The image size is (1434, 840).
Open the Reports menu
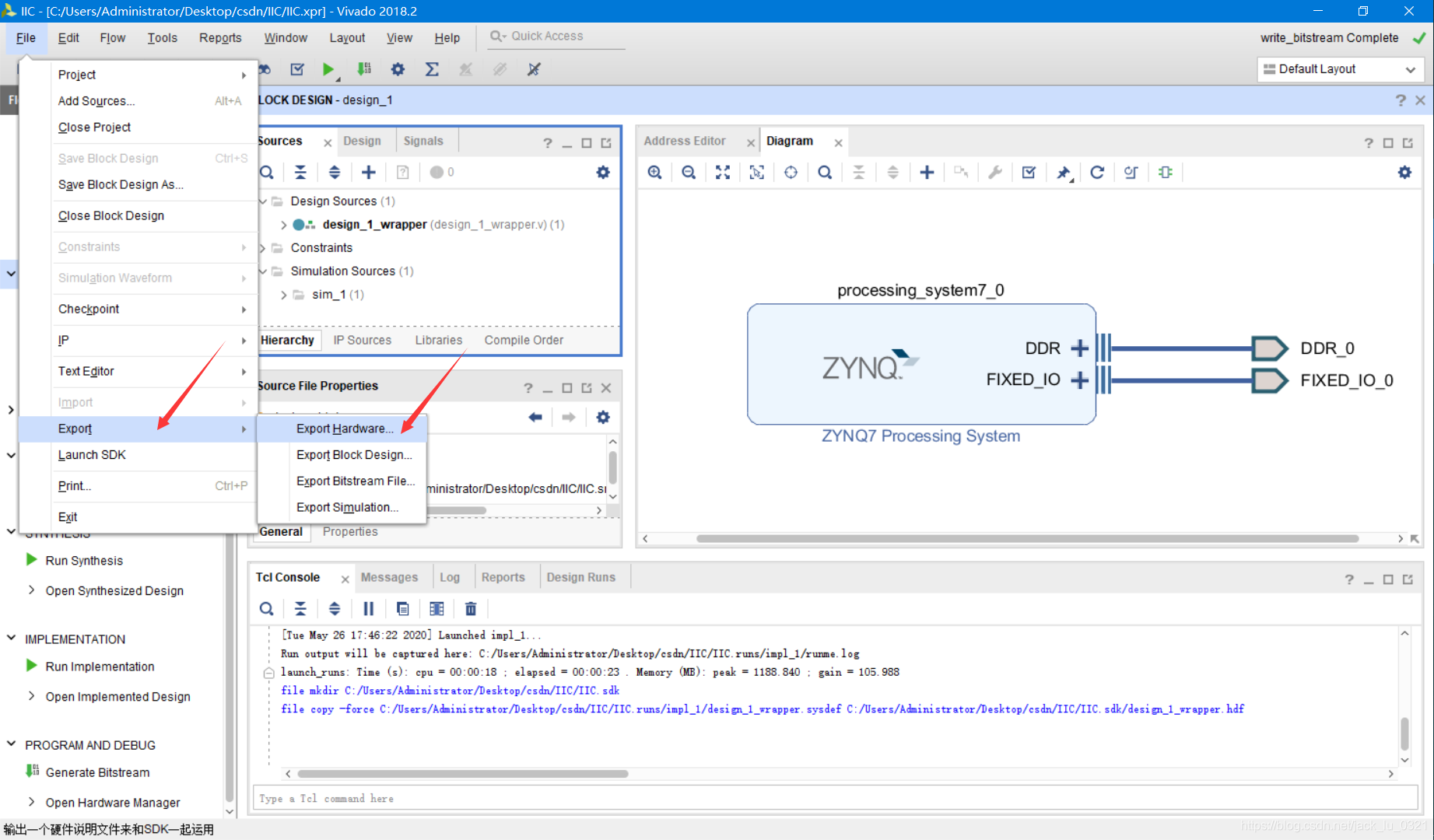tap(220, 37)
